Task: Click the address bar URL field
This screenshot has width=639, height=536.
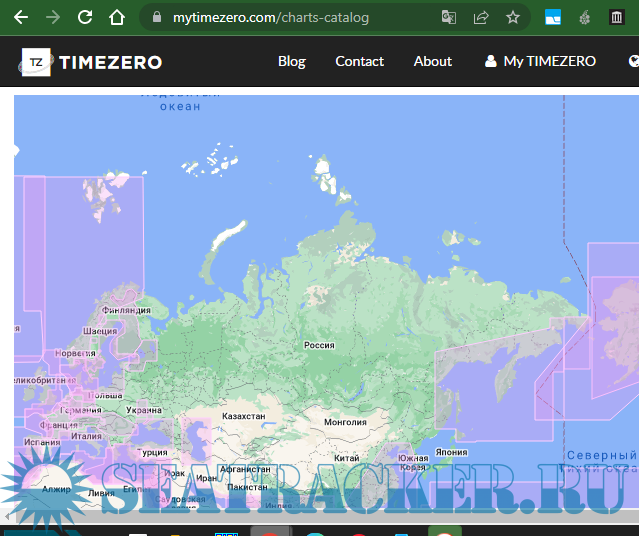Action: click(290, 17)
